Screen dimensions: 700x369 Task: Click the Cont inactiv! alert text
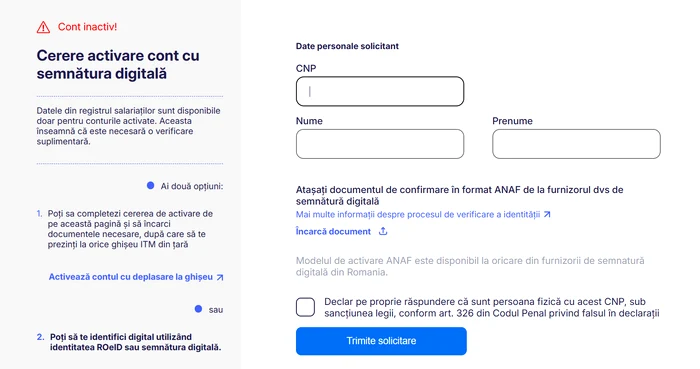[88, 27]
